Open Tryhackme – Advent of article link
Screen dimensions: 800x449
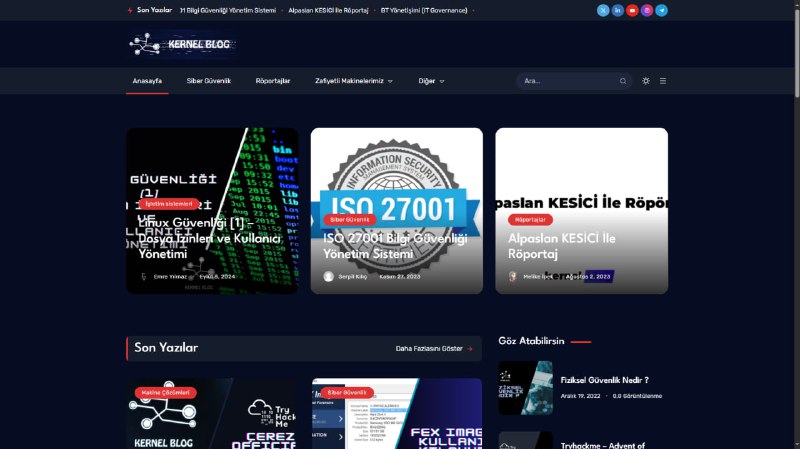click(x=603, y=445)
